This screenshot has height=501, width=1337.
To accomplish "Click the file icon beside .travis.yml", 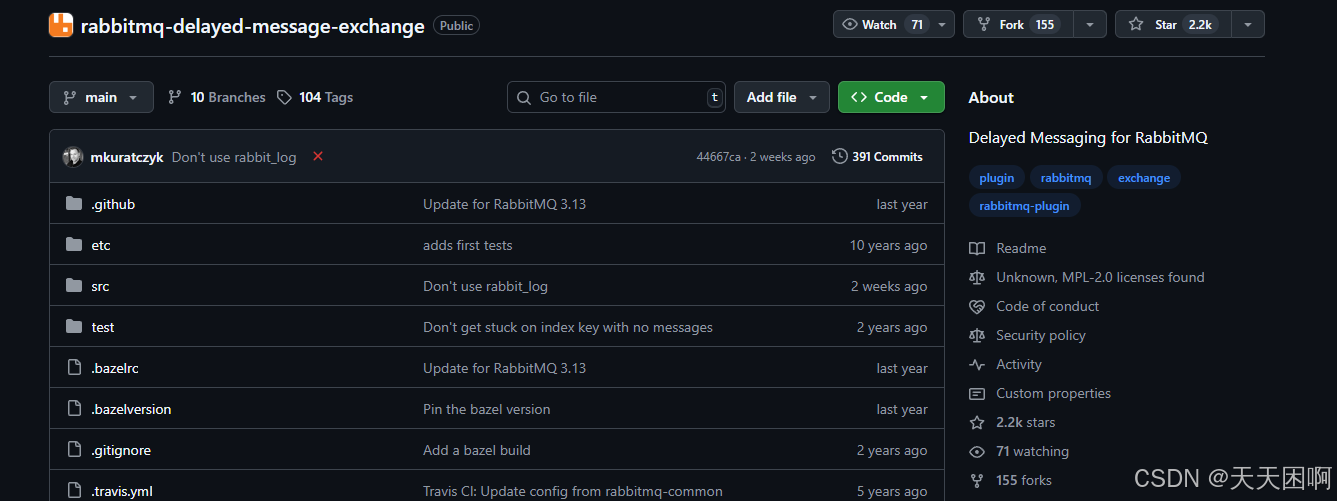I will (x=73, y=491).
